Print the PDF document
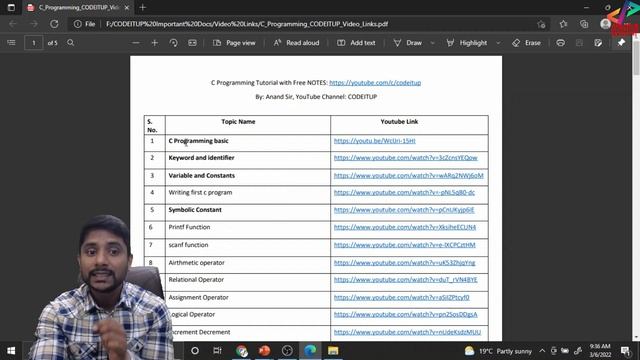The height and width of the screenshot is (360, 640). coord(560,42)
